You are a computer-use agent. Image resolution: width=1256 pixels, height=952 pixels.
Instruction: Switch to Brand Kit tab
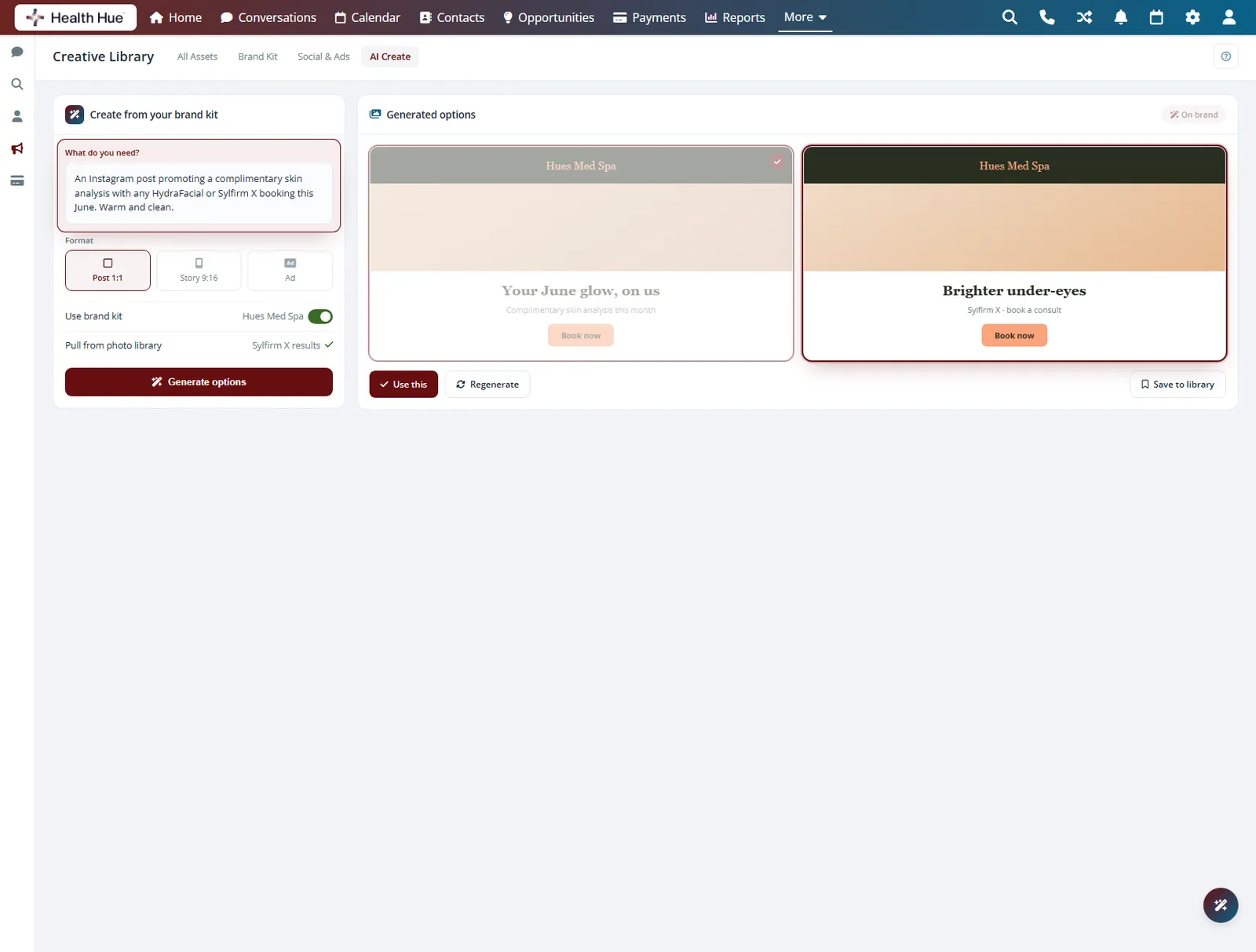coord(257,57)
